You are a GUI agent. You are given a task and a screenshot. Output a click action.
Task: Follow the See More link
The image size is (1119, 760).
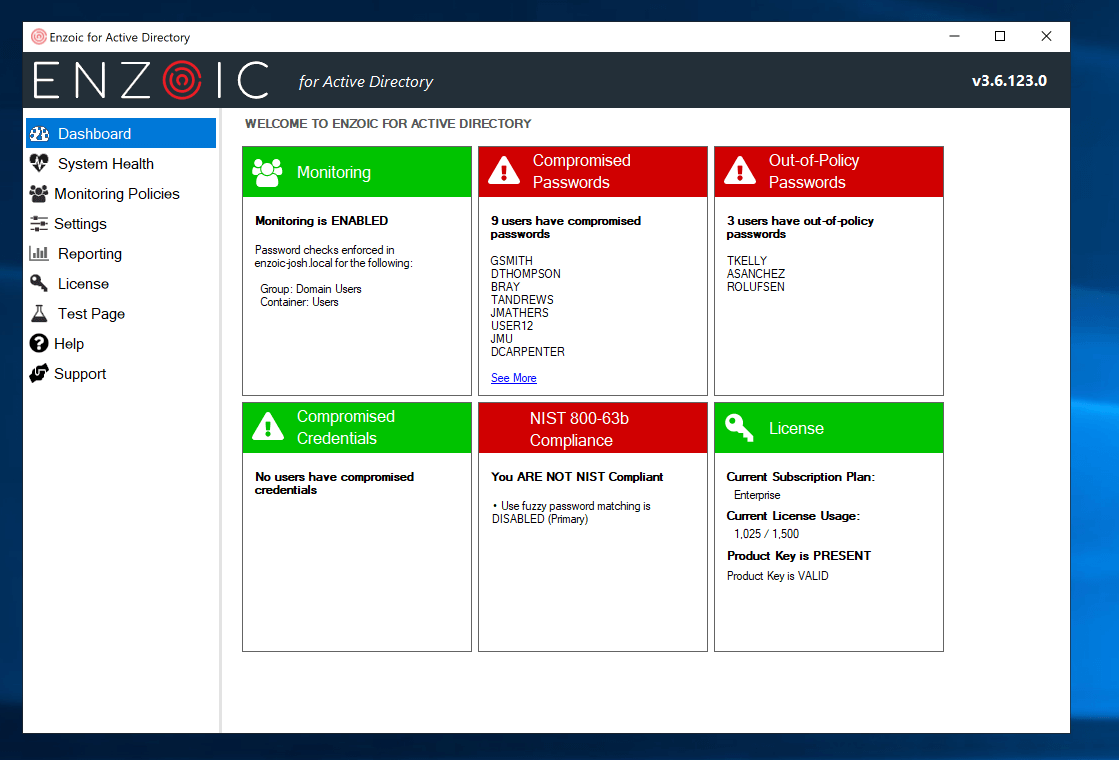tap(513, 378)
